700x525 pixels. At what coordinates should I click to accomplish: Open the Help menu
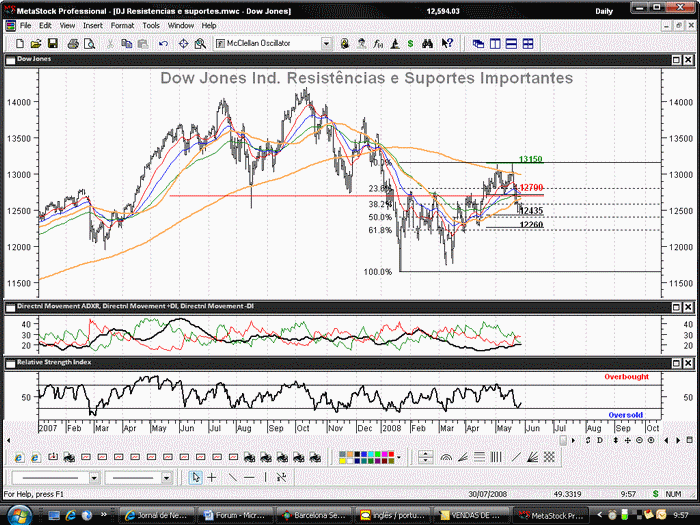tap(208, 26)
